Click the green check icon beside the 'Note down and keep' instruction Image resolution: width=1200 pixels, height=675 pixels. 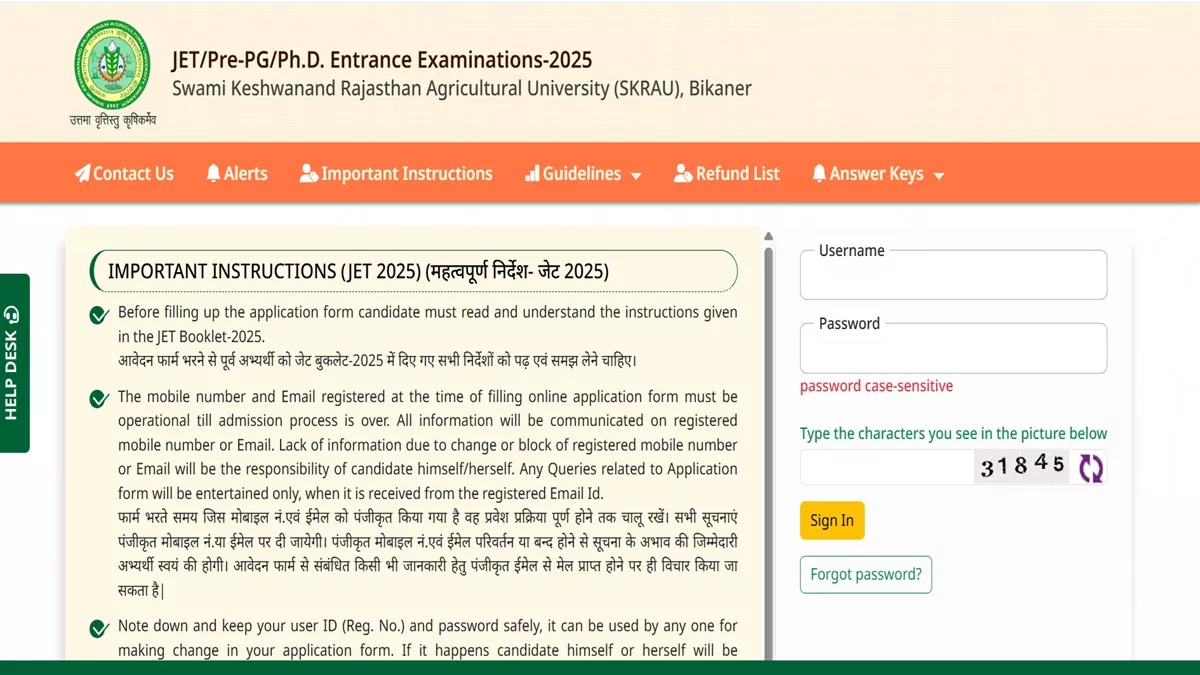99,629
